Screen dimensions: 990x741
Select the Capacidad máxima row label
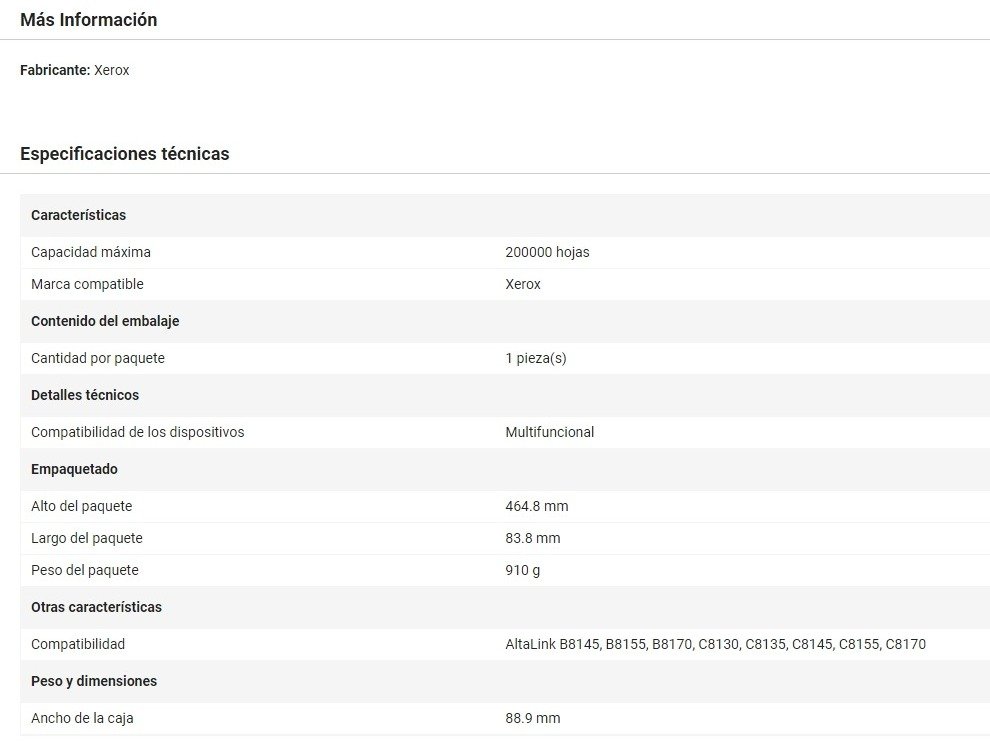click(91, 252)
